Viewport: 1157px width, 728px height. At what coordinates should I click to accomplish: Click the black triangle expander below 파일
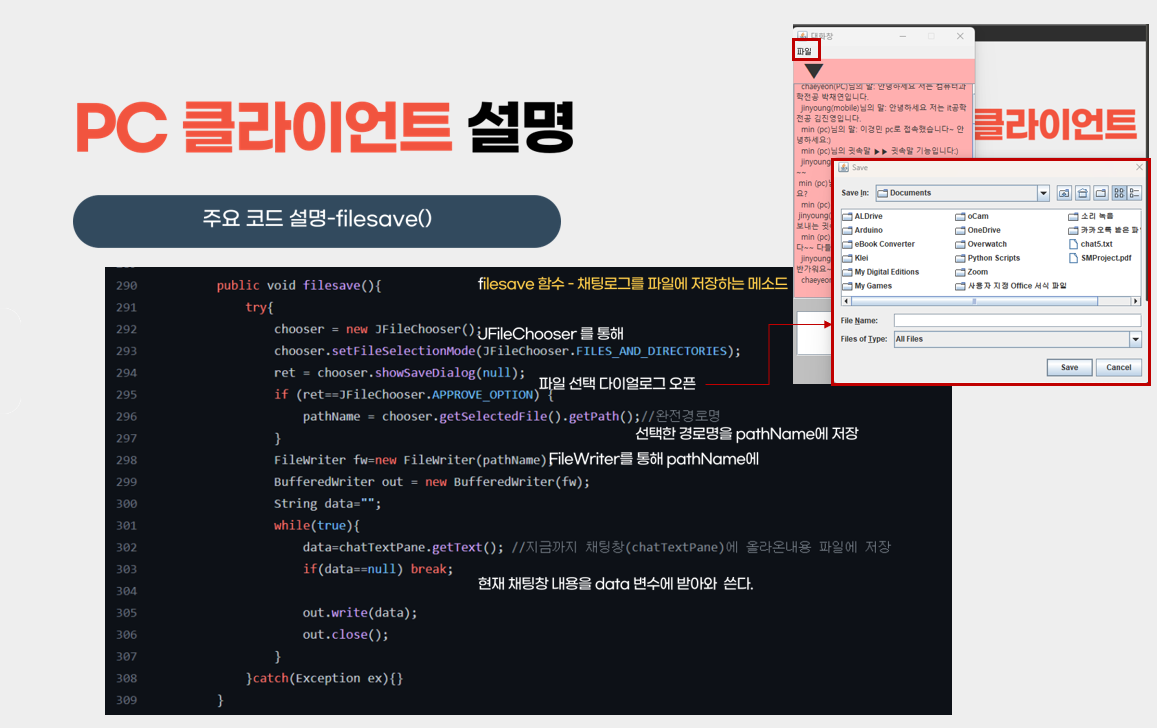tap(812, 70)
